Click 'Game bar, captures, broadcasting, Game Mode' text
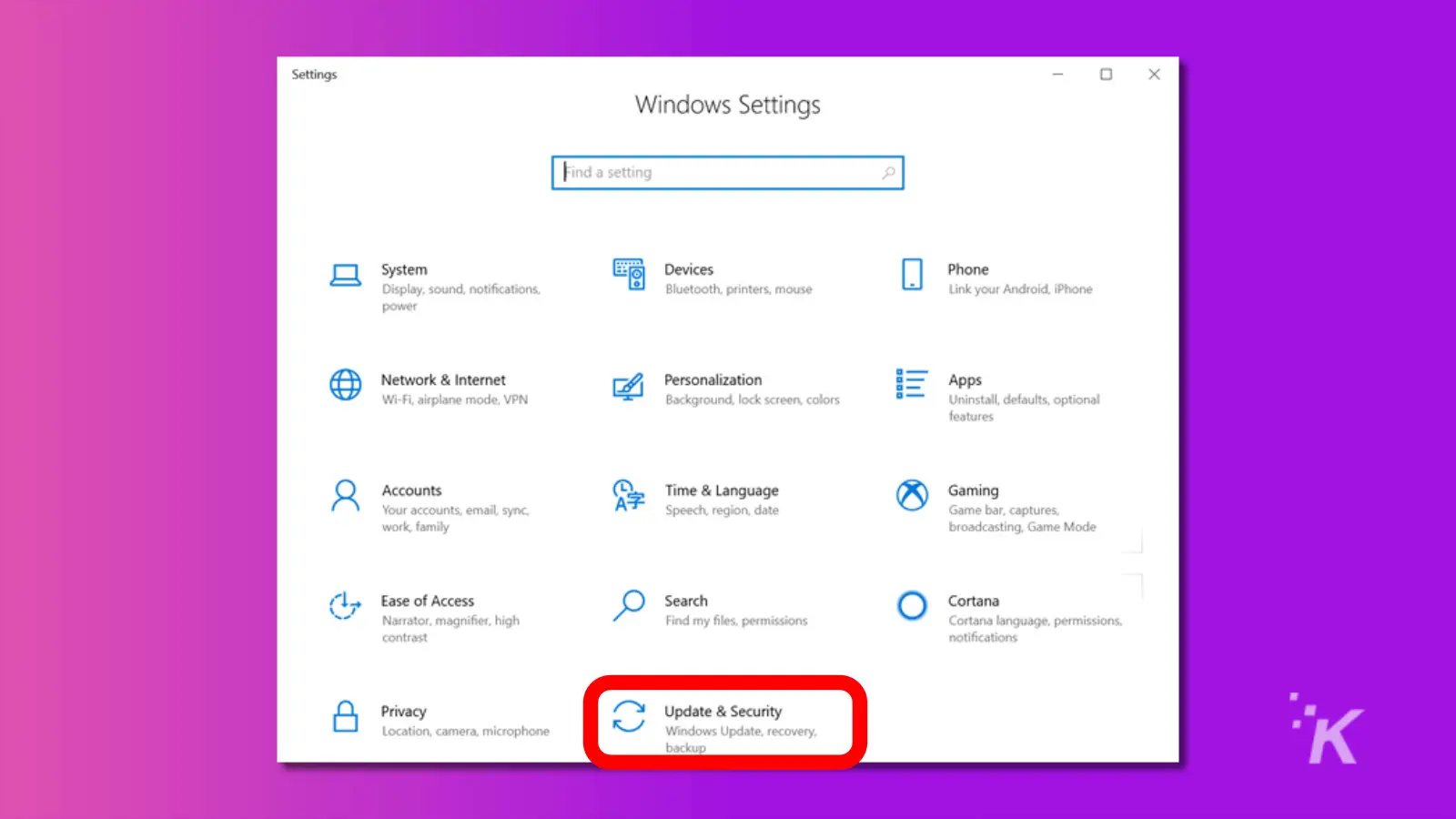Screen dimensions: 1456x819 [1022, 519]
